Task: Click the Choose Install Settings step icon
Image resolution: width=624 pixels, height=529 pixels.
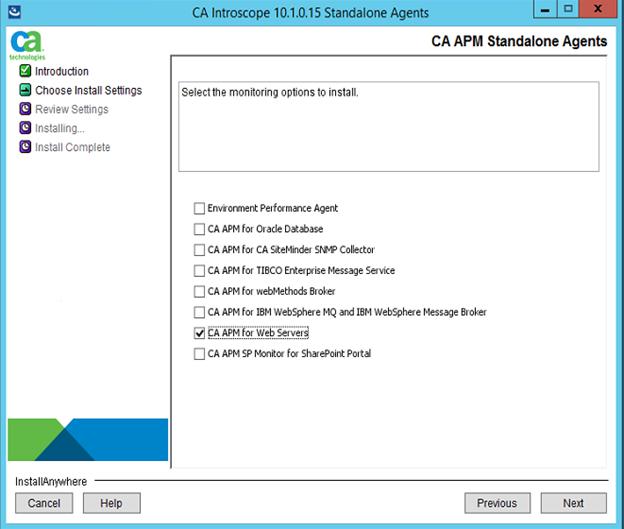Action: (25, 90)
